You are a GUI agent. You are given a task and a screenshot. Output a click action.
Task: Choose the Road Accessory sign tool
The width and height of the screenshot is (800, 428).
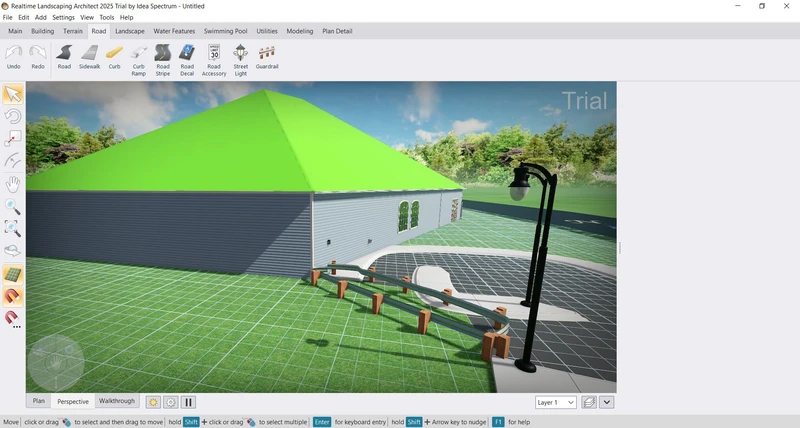[214, 58]
